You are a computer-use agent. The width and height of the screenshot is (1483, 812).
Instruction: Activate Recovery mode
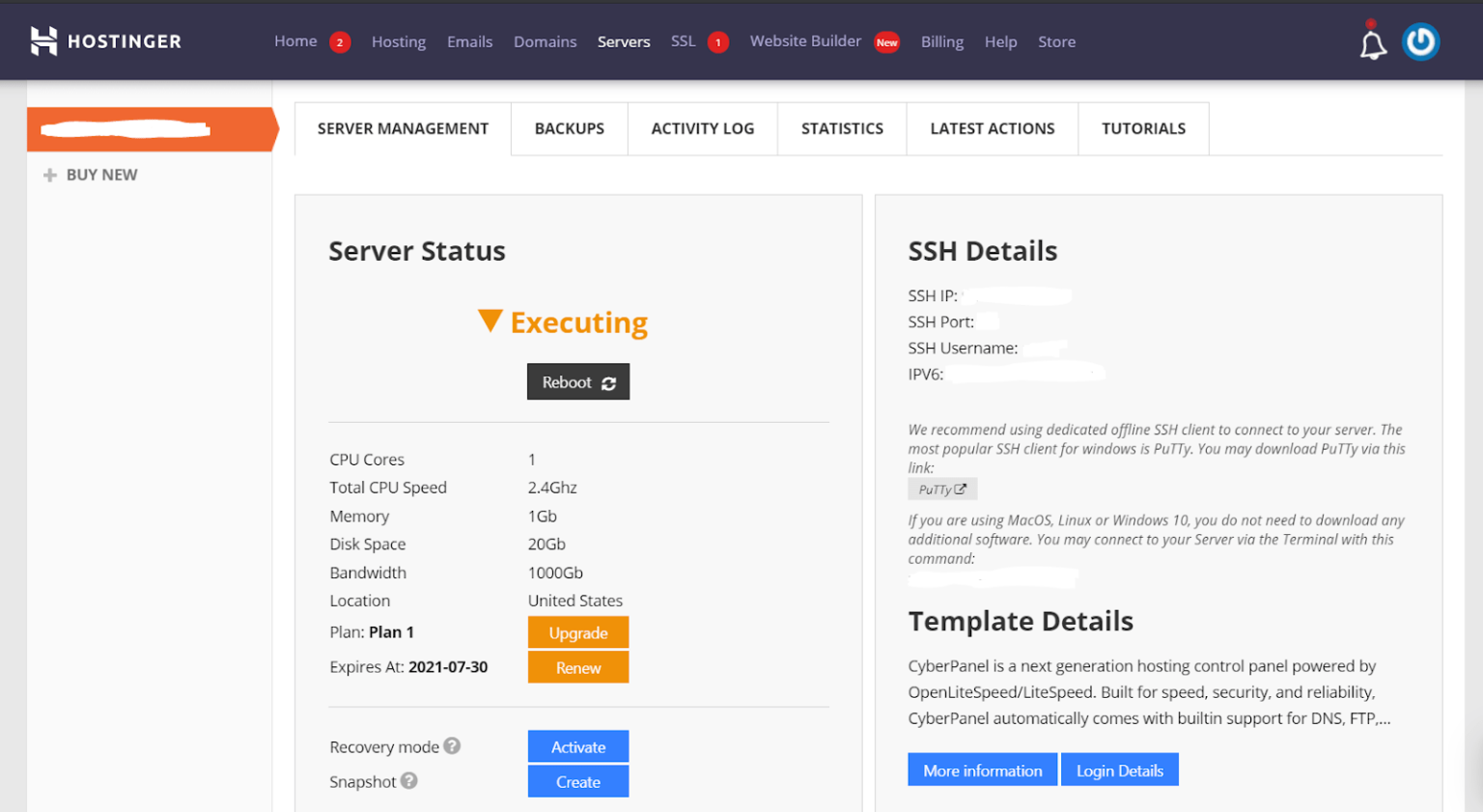point(577,745)
